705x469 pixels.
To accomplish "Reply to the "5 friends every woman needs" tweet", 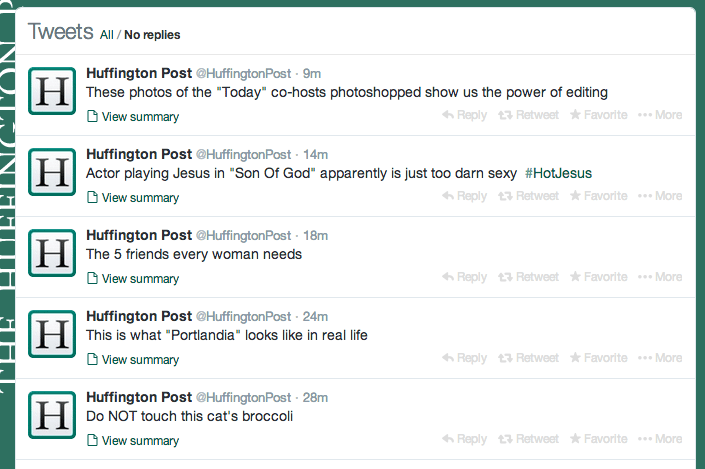I will point(464,277).
